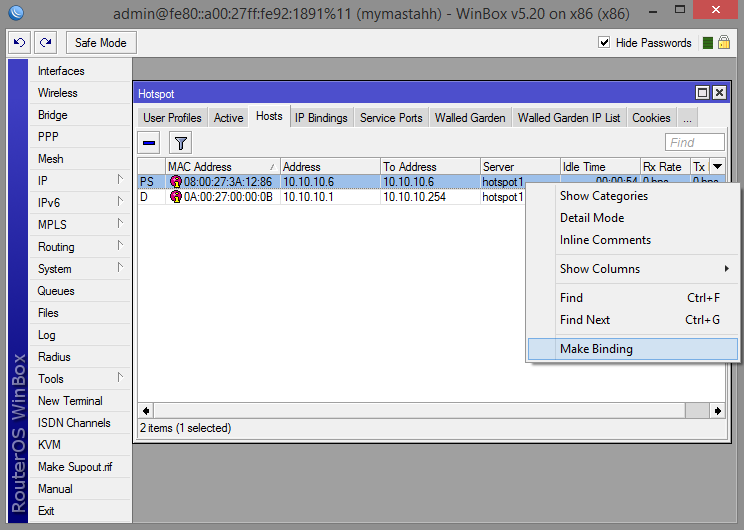Click the green status indicator icon

[x=707, y=43]
